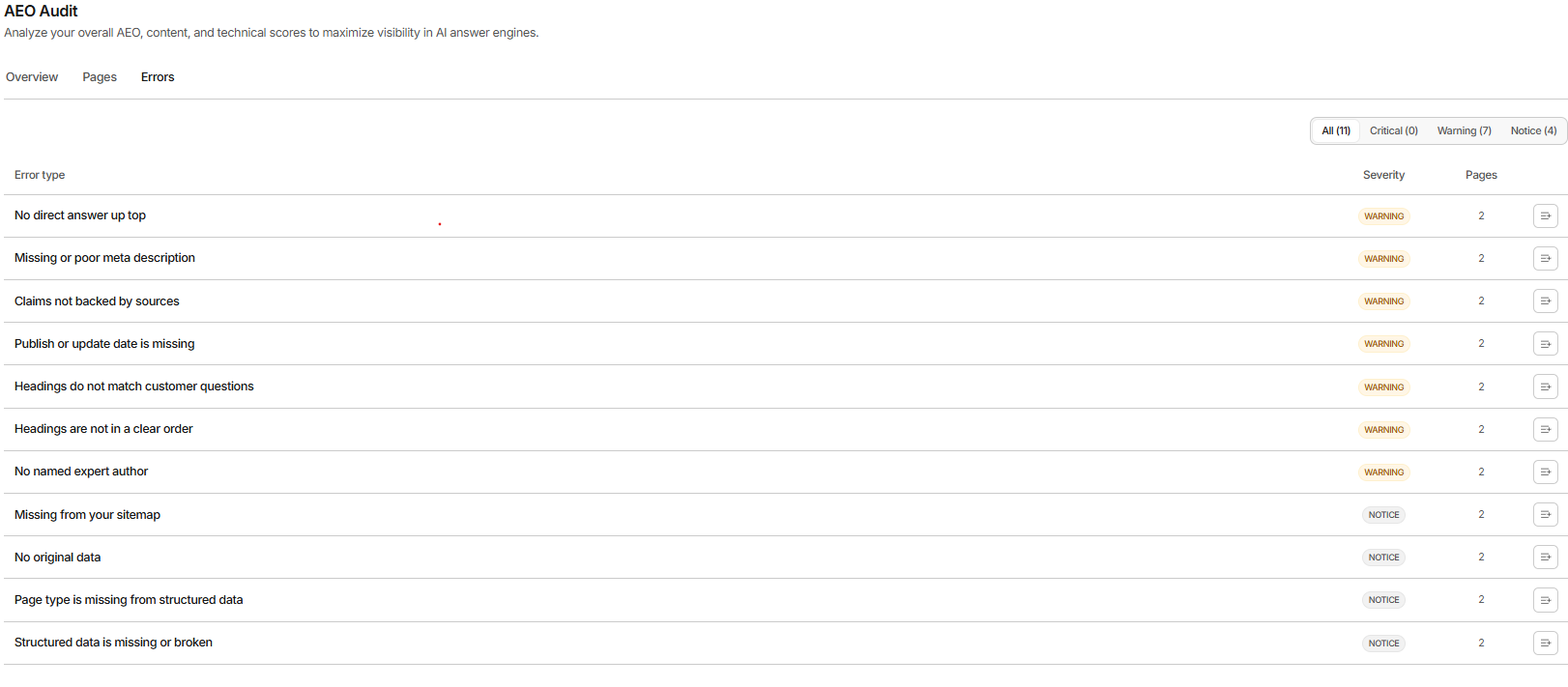Open details icon for No named expert author
This screenshot has height=687, width=1568.
click(1545, 472)
